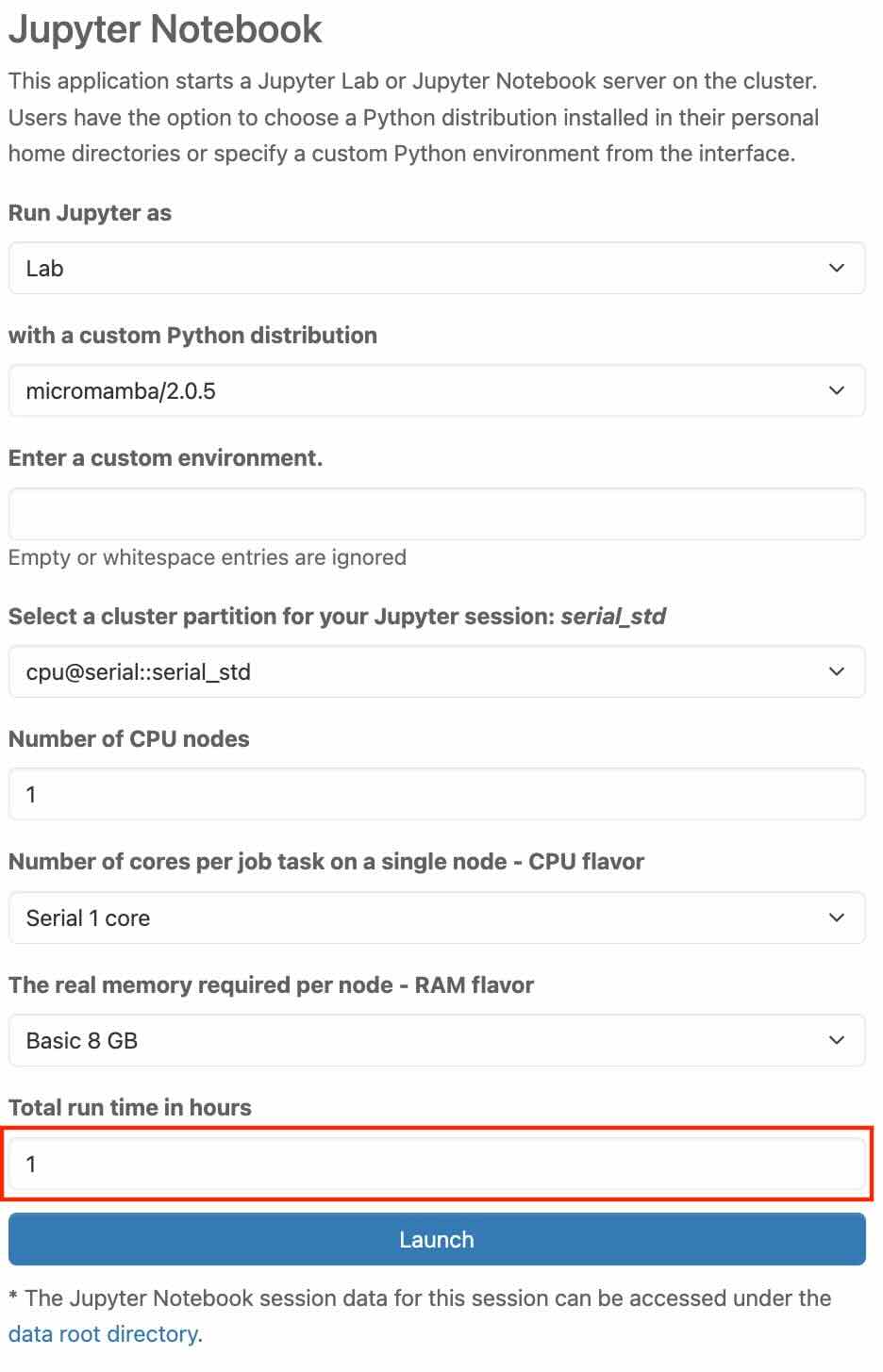Click the chevron beside micromamba/2.0.5
The height and width of the screenshot is (1372, 883).
[836, 391]
